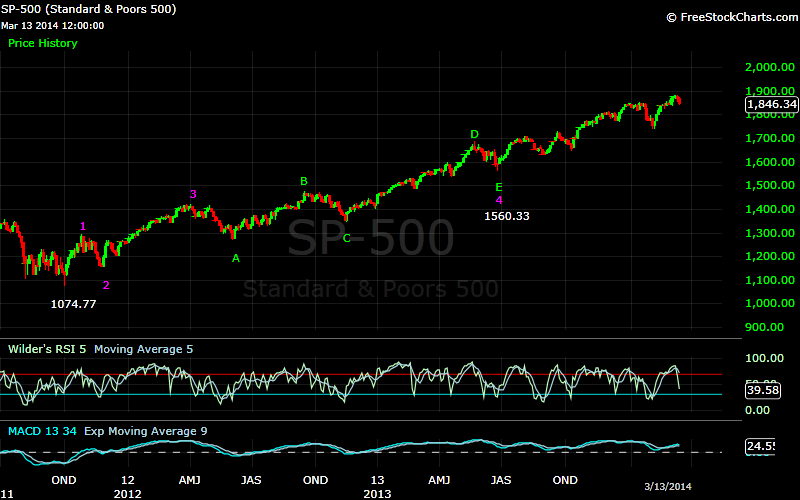Click the RSI 0.00 scale label
800x500 pixels.
(758, 410)
